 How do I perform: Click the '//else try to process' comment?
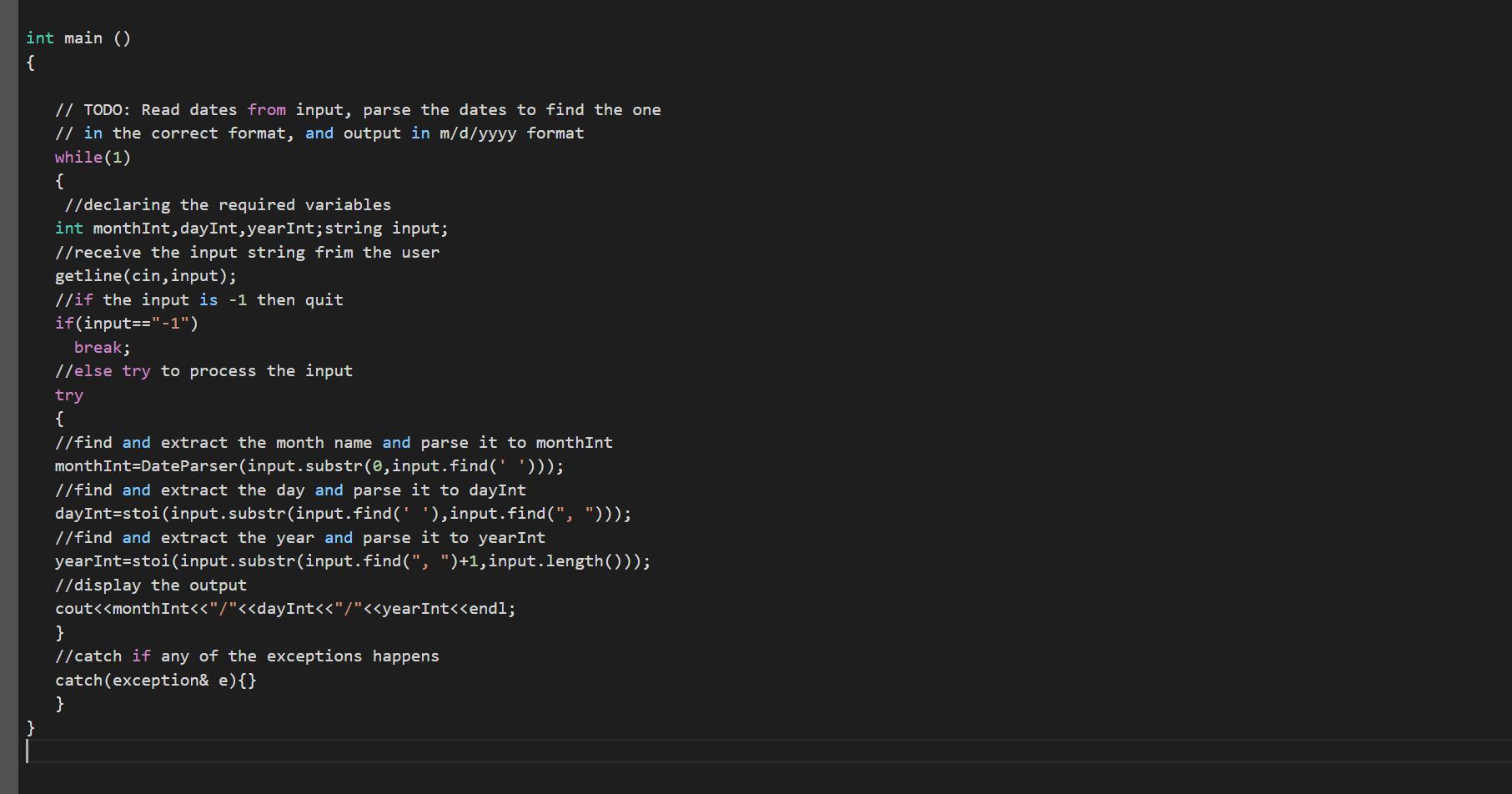click(x=203, y=371)
